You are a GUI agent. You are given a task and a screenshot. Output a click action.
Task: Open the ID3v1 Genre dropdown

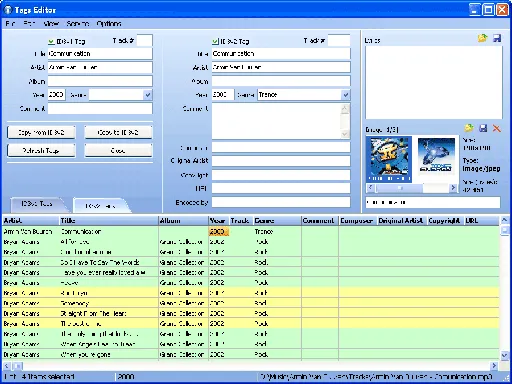click(x=148, y=95)
